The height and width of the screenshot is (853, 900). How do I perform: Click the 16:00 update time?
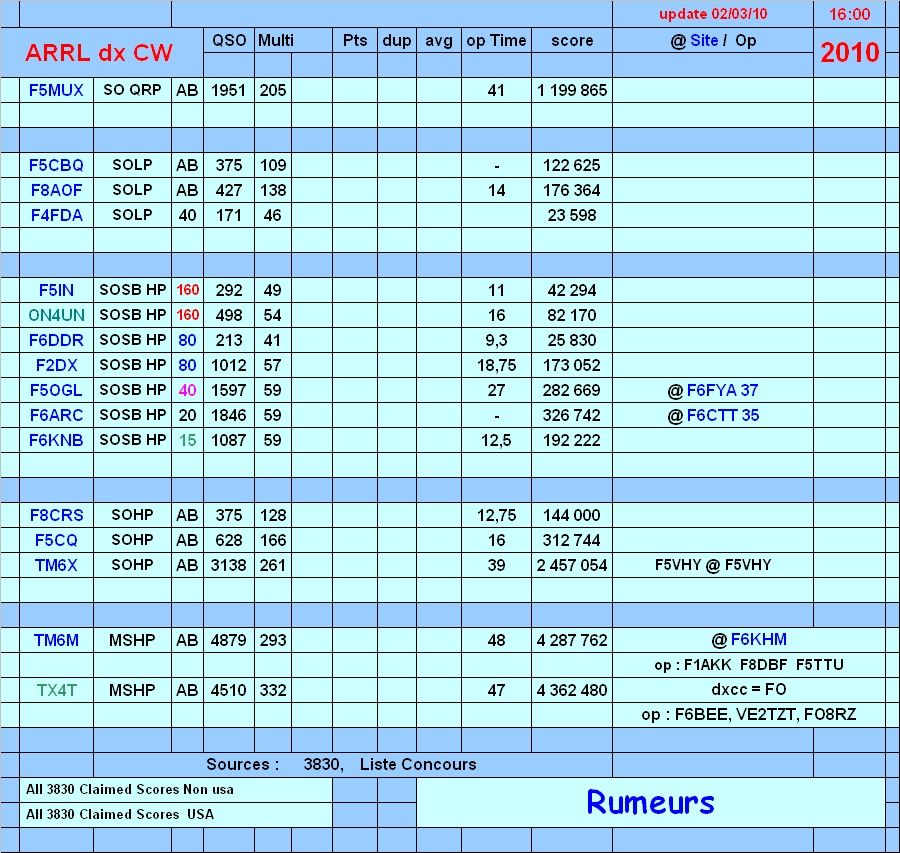[849, 14]
